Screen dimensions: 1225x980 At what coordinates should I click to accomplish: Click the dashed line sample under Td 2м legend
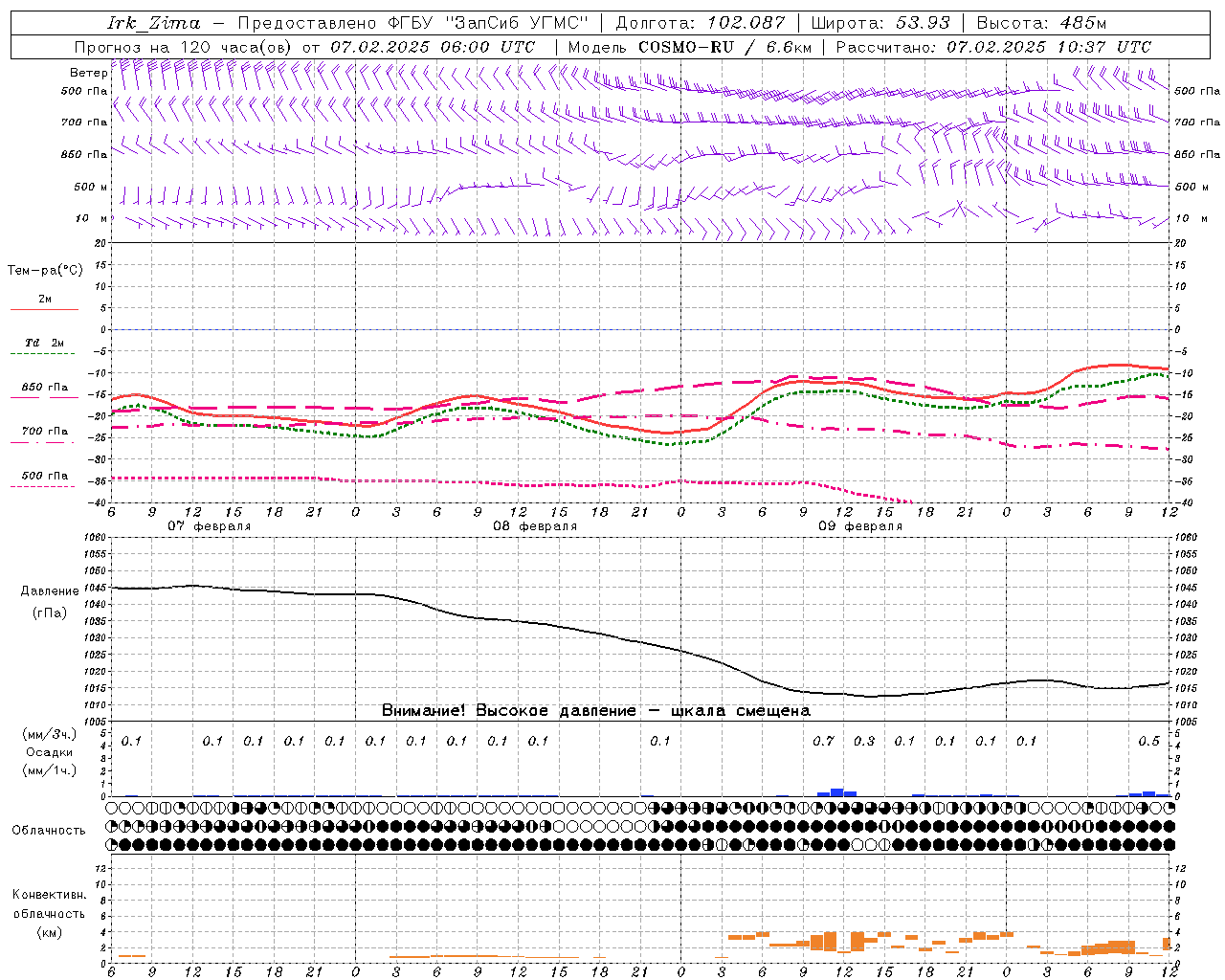(44, 354)
